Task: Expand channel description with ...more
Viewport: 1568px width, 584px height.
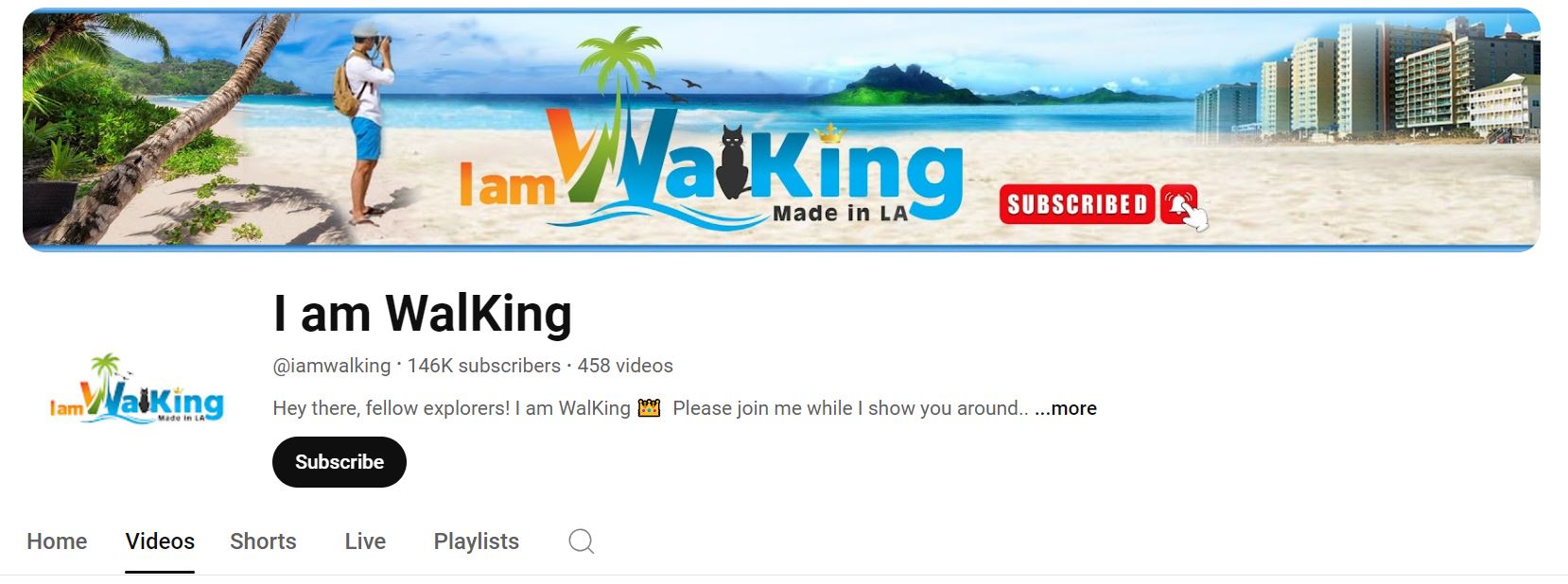Action: point(1066,408)
